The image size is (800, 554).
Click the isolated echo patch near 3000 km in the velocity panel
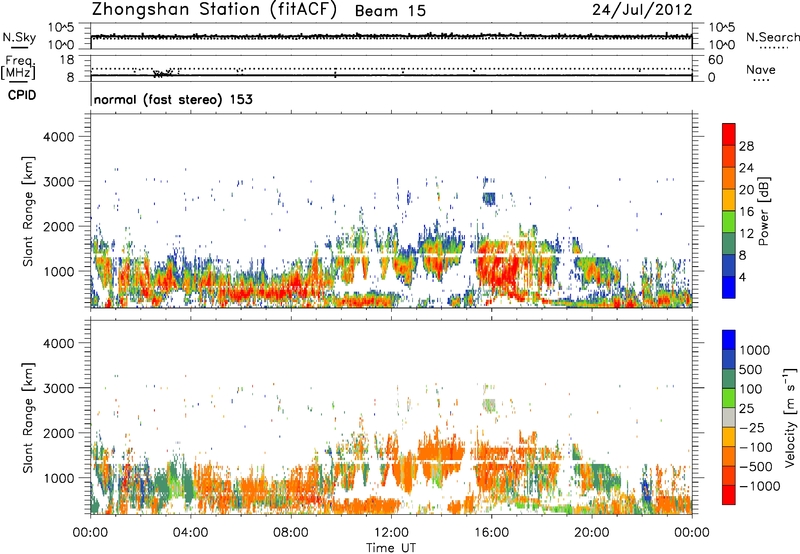[x=489, y=405]
